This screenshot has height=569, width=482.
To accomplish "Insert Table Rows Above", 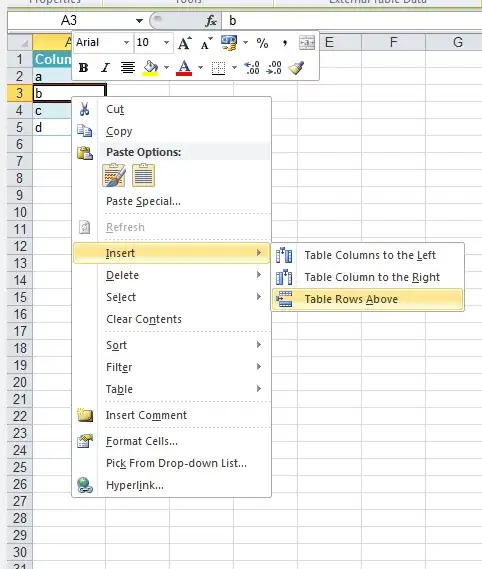I will click(x=367, y=299).
